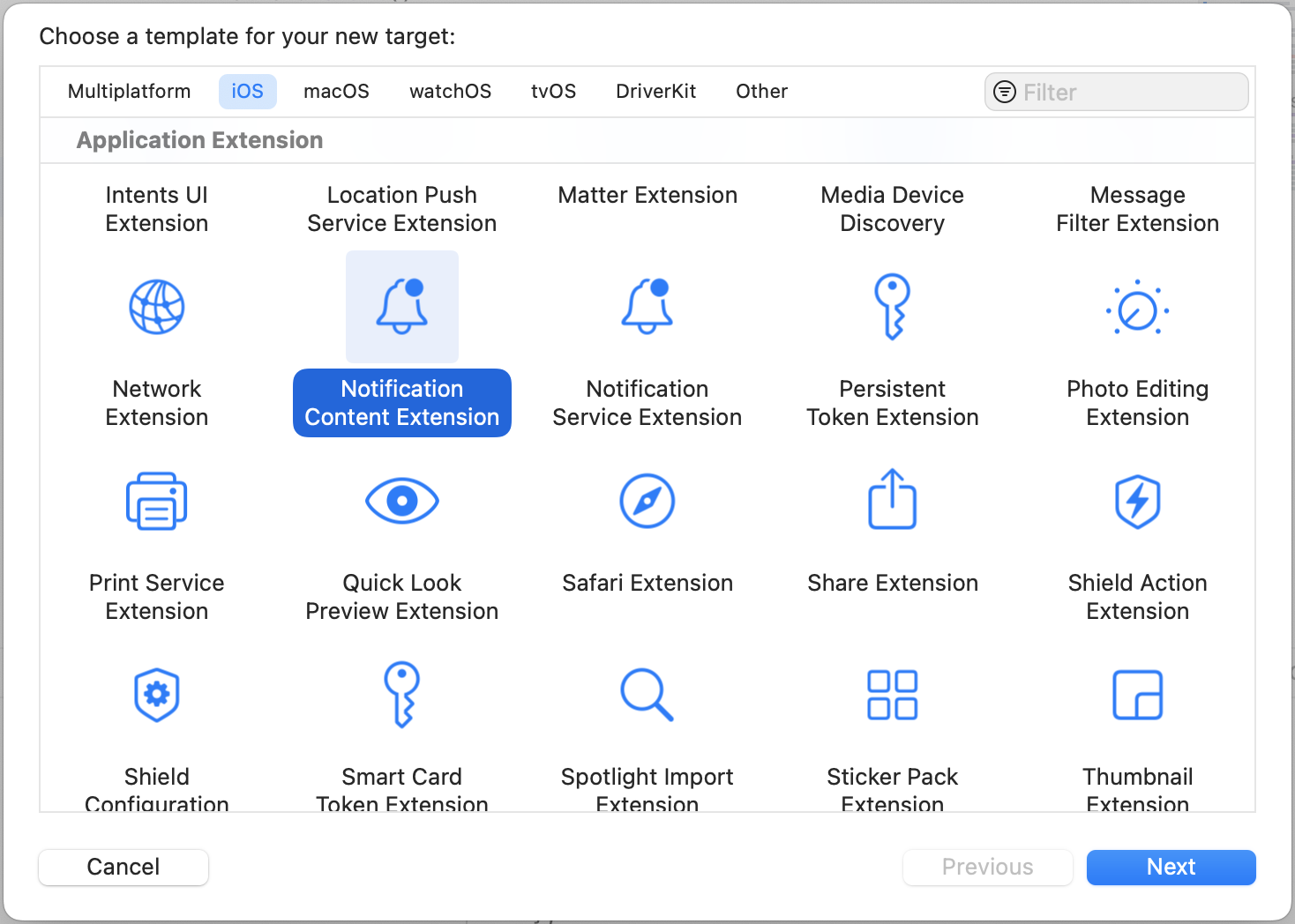Open the watchOS platform tab
This screenshot has width=1295, height=924.
point(450,92)
